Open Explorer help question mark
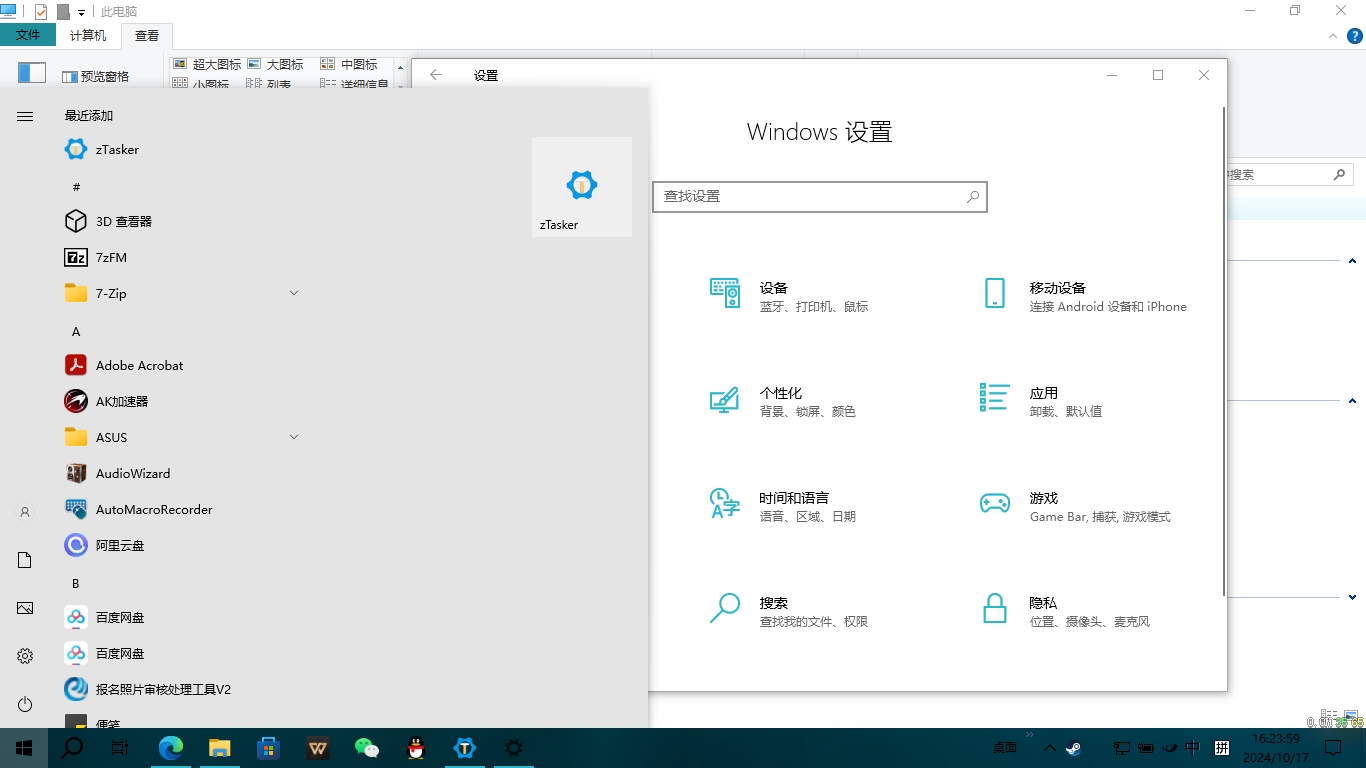1366x768 pixels. pyautogui.click(x=1355, y=35)
